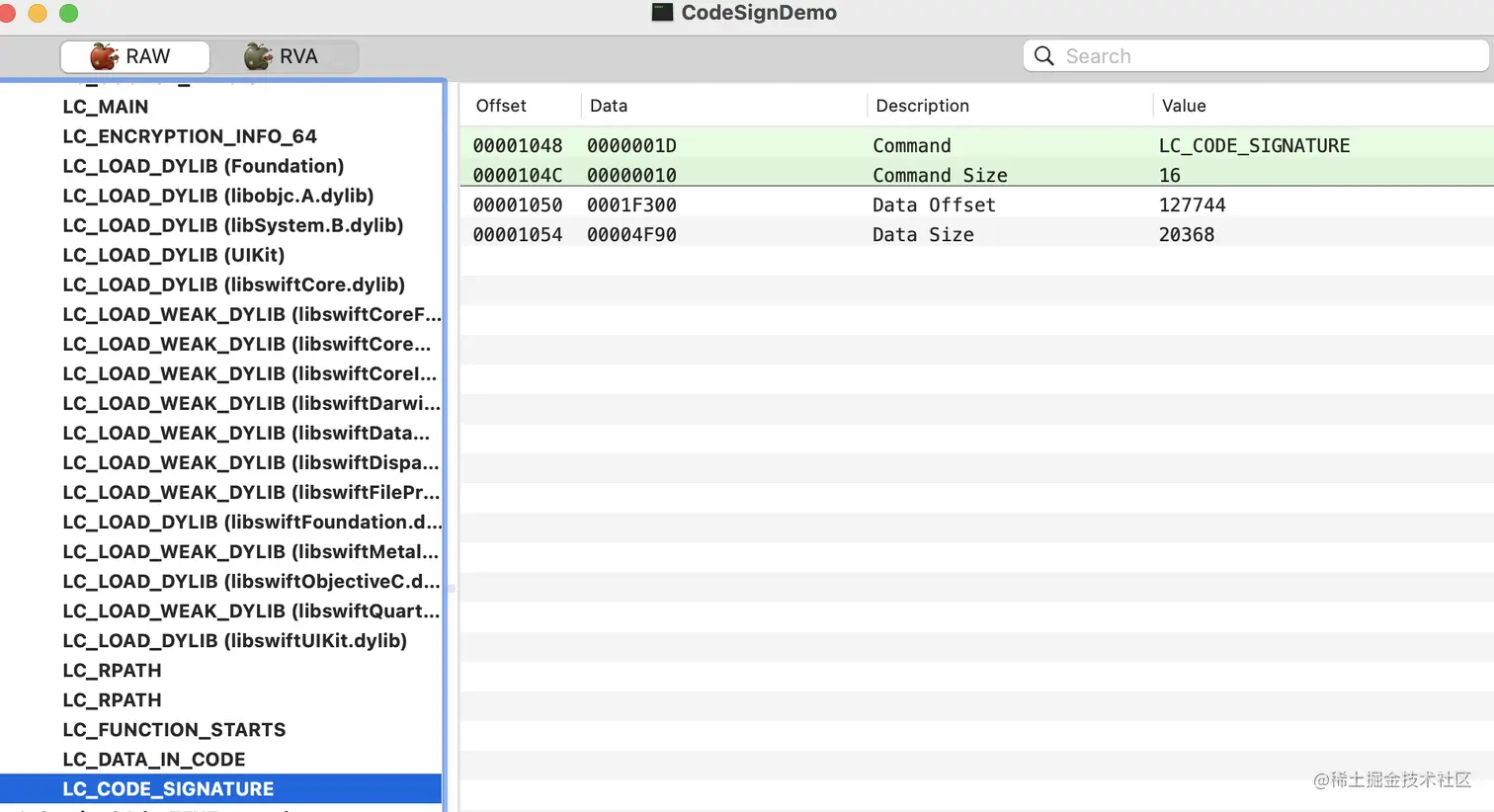Select the LC_FUNCTION_STARTS load command
The height and width of the screenshot is (812, 1494).
[174, 729]
